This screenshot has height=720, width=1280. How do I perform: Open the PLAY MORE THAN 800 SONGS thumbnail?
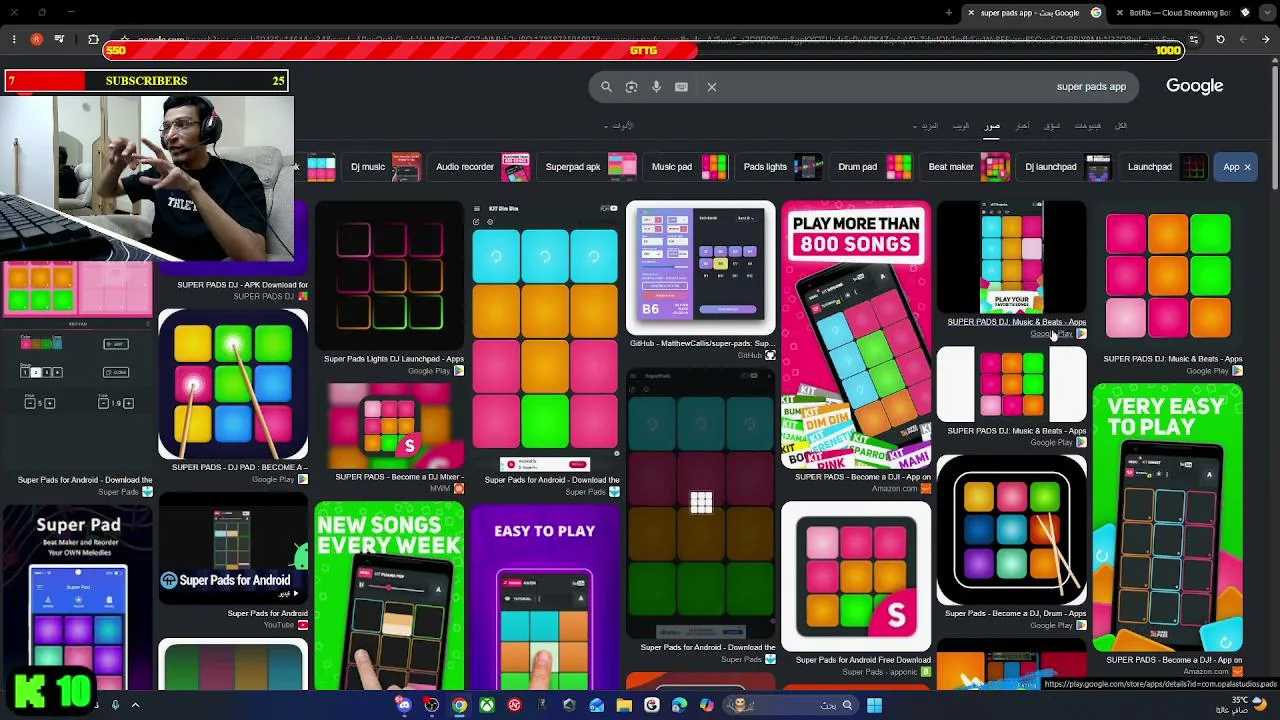pos(856,334)
